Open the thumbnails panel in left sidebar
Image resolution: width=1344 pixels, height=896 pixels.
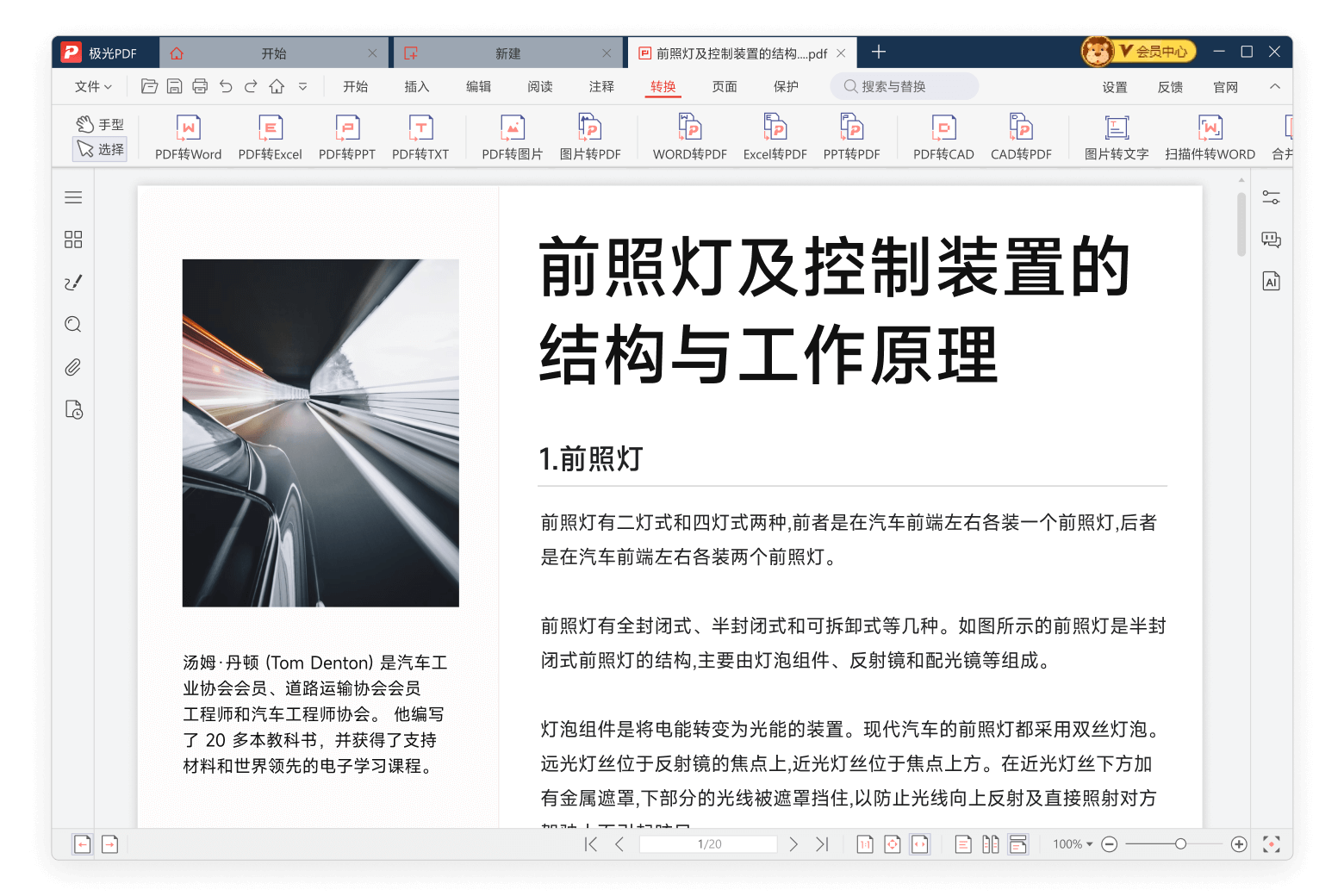tap(73, 240)
